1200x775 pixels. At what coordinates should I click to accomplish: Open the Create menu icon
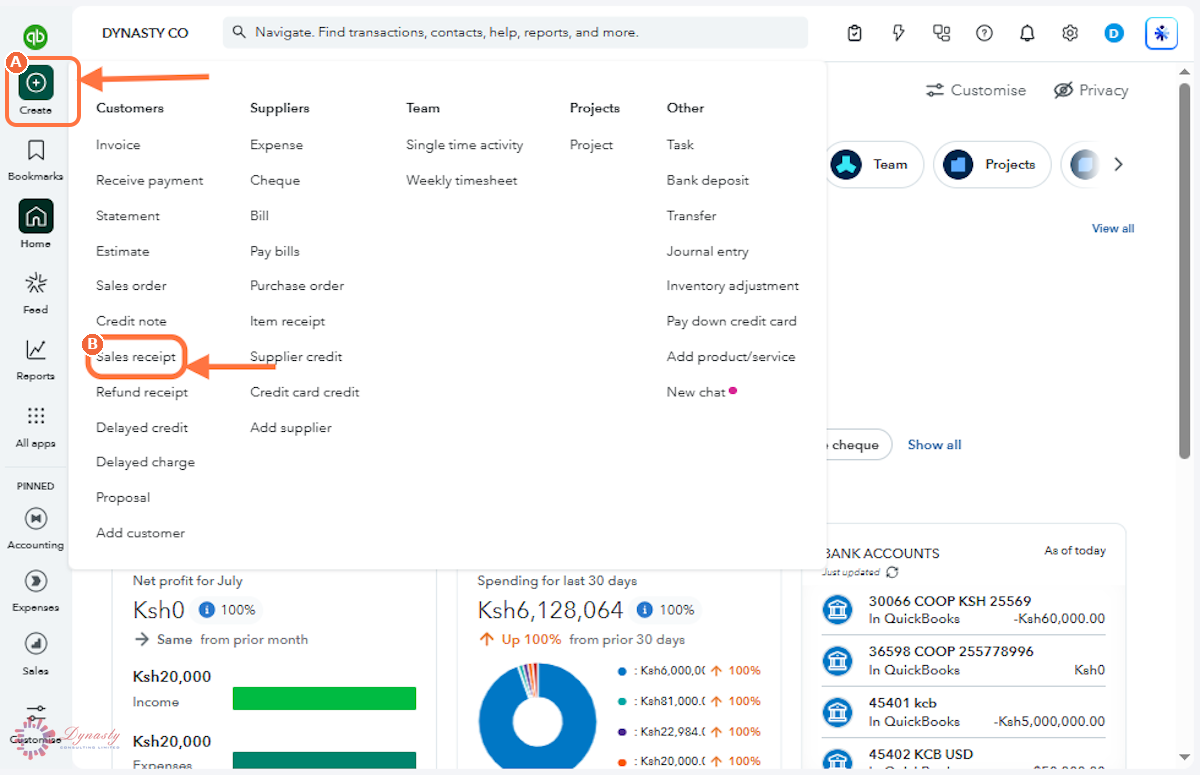click(36, 82)
